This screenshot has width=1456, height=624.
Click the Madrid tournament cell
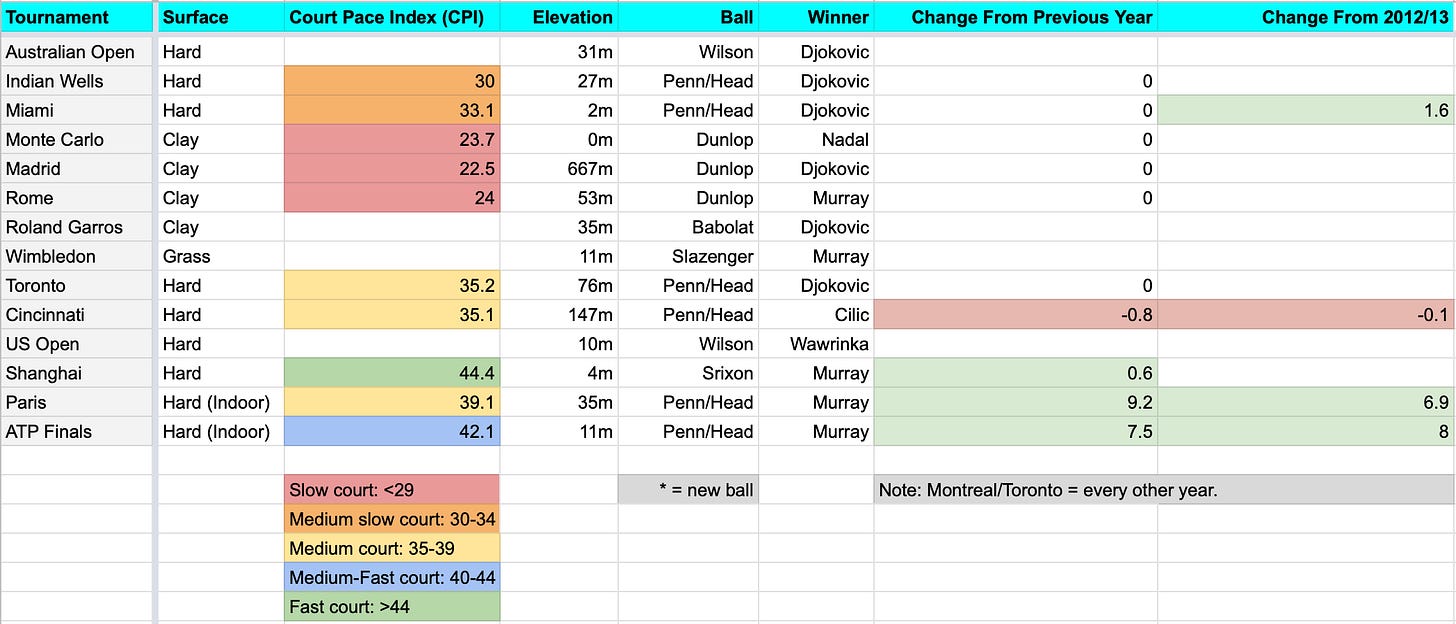[76, 168]
